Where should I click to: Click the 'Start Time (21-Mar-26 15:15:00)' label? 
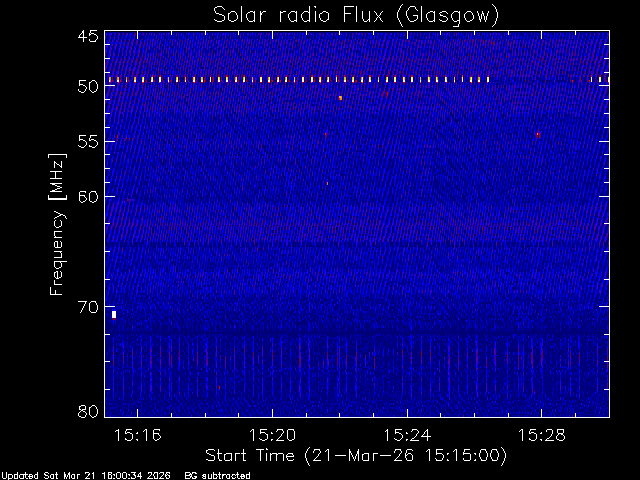pos(356,455)
